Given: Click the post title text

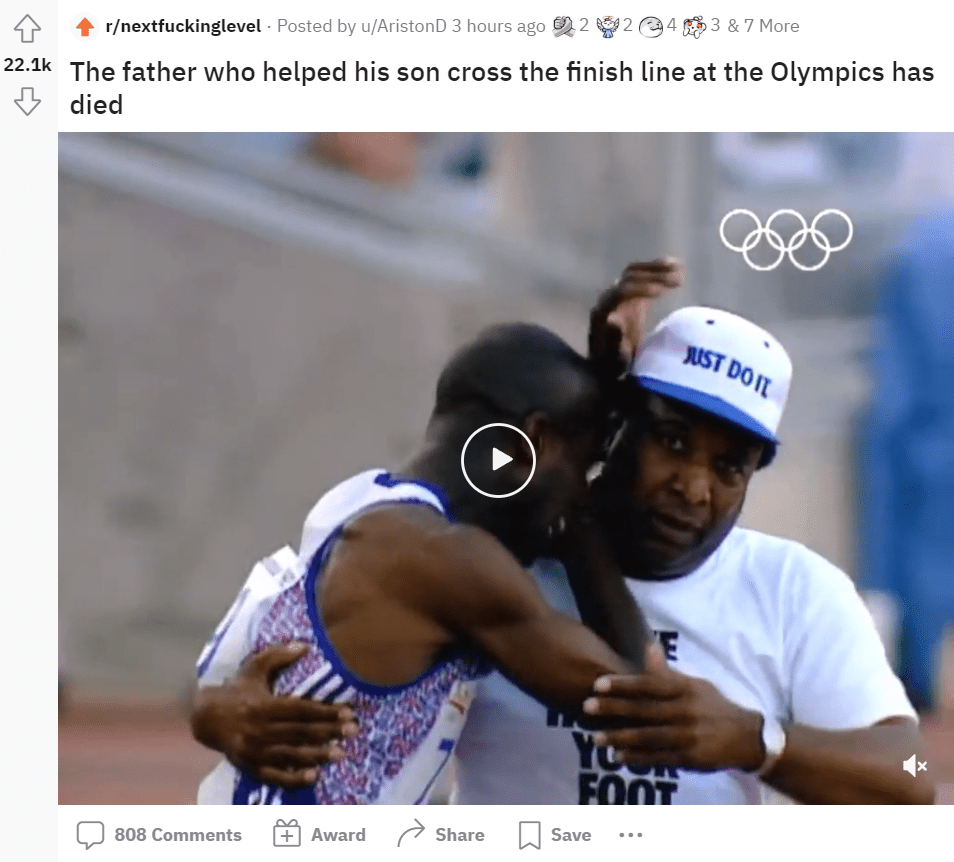Looking at the screenshot, I should tap(501, 88).
